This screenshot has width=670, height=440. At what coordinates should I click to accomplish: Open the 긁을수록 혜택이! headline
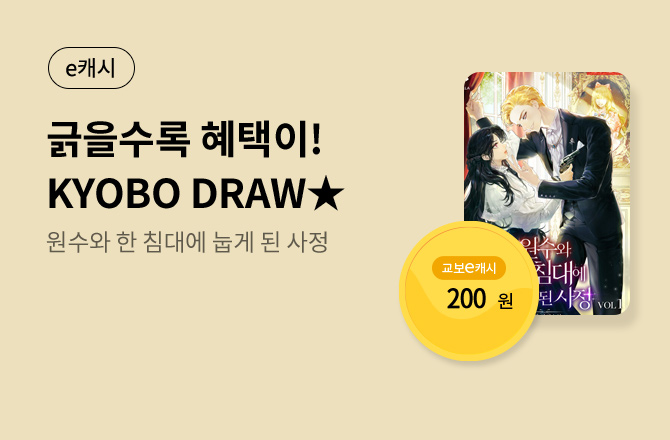point(184,140)
